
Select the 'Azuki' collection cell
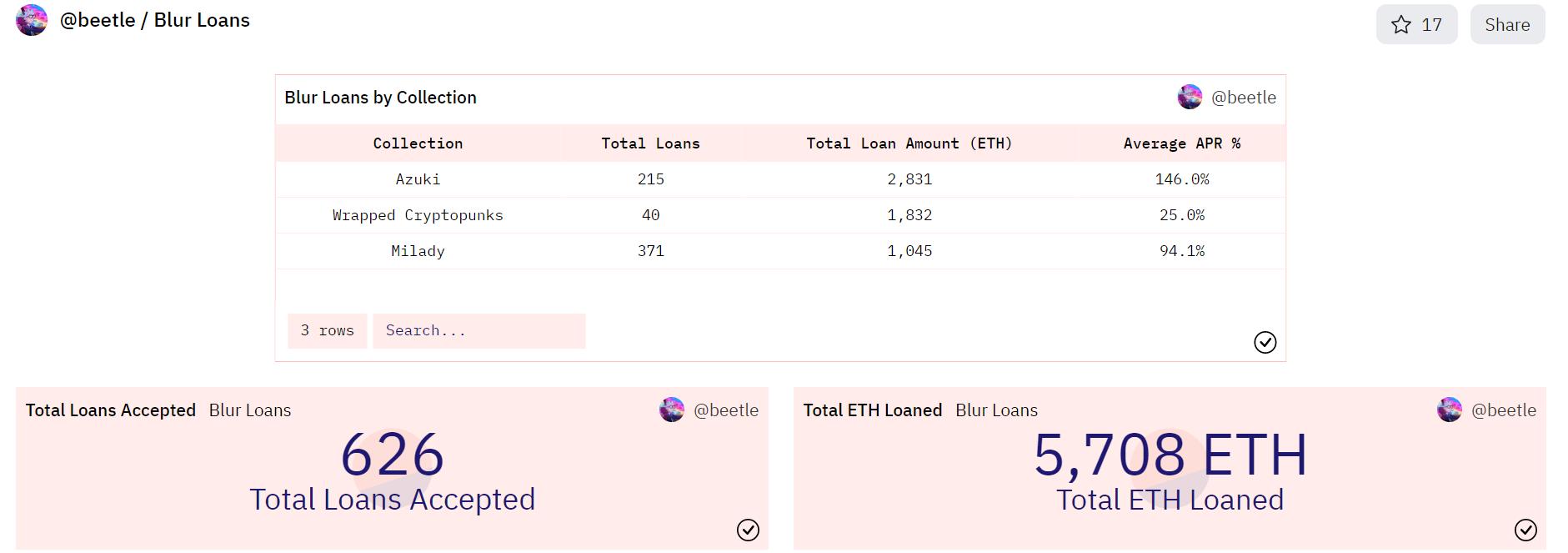click(418, 179)
